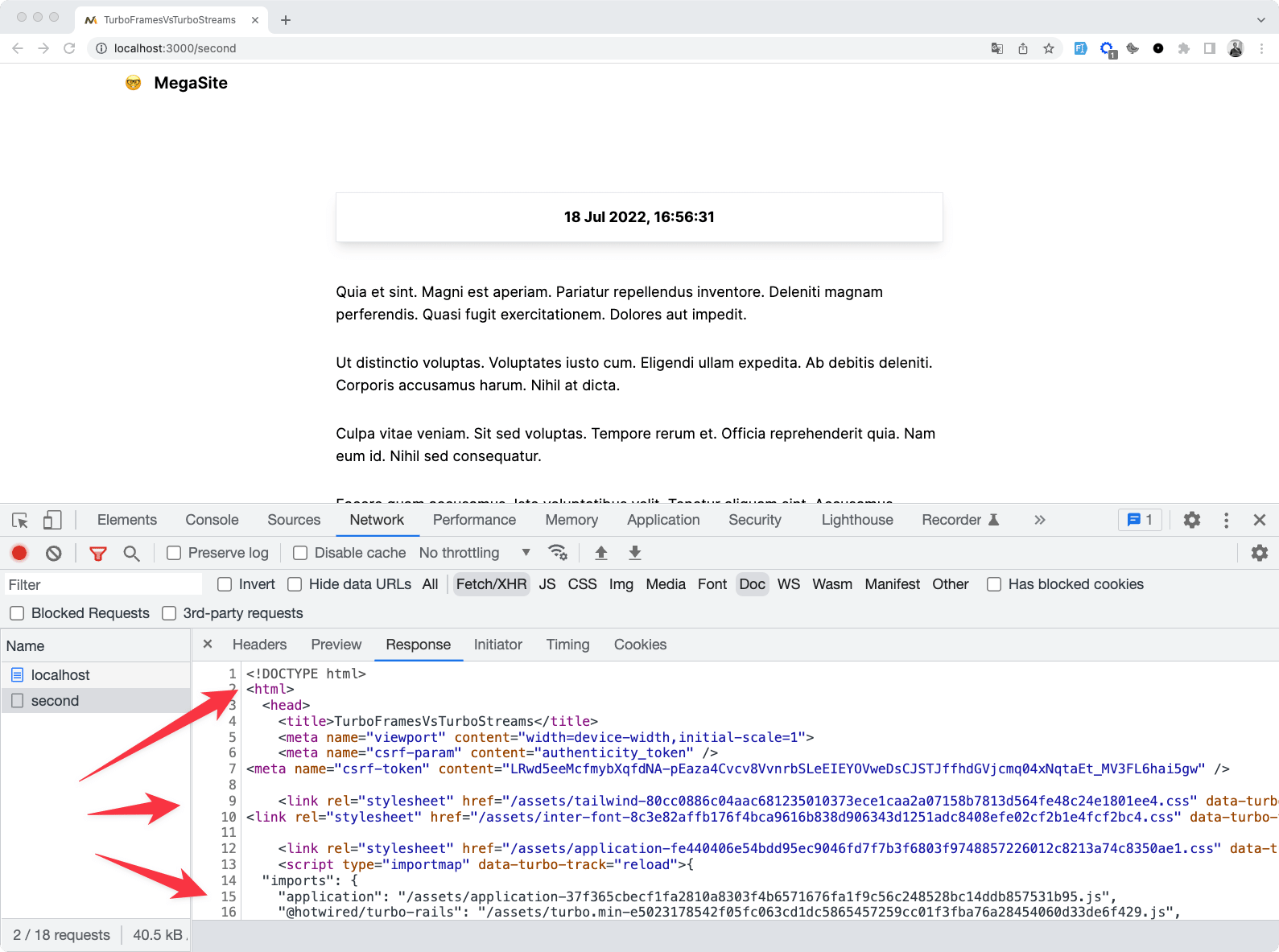Click the export HAR download arrow
Image resolution: width=1279 pixels, height=952 pixels.
coord(634,553)
